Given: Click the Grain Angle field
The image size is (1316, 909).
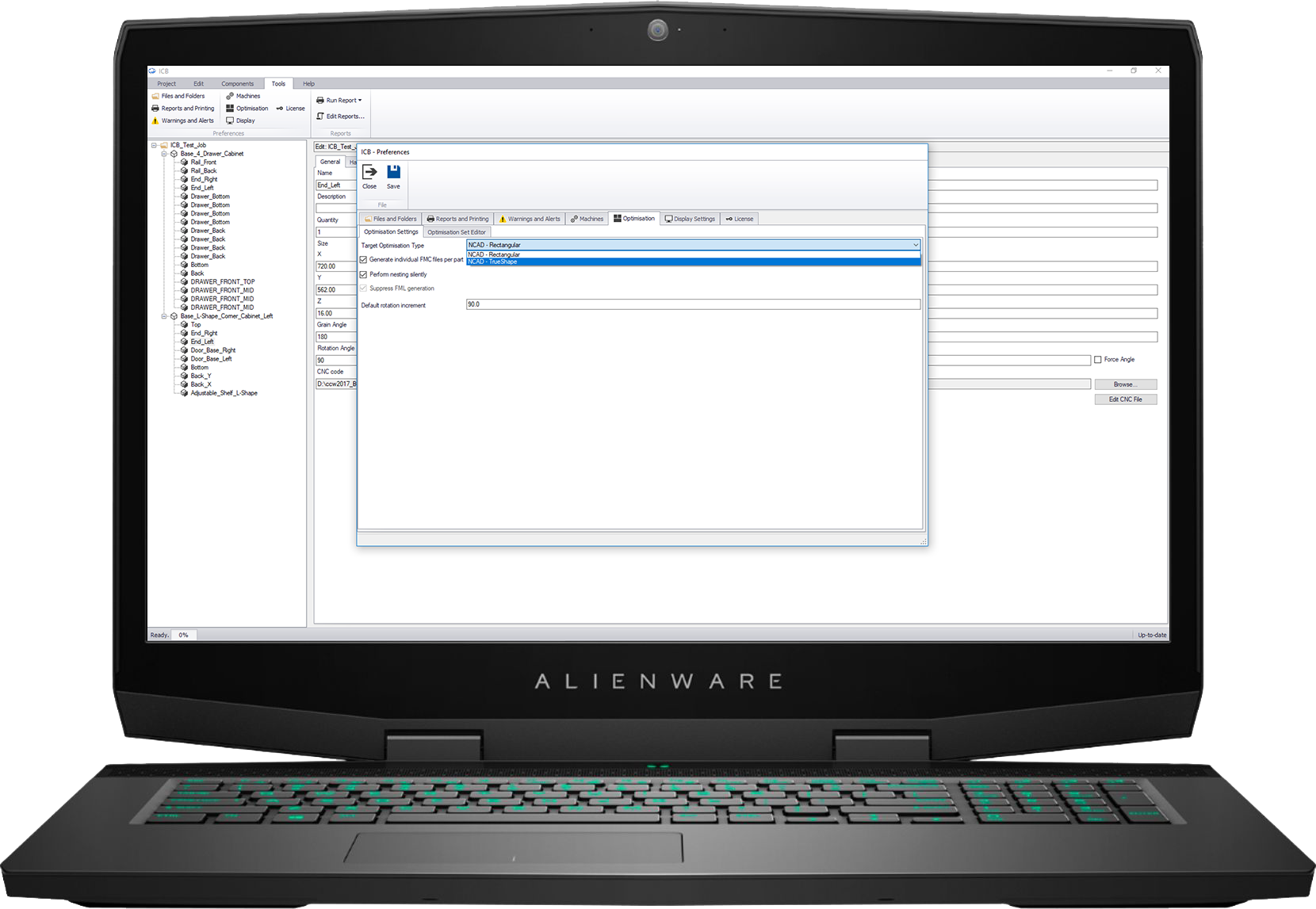Looking at the screenshot, I should click(x=336, y=337).
